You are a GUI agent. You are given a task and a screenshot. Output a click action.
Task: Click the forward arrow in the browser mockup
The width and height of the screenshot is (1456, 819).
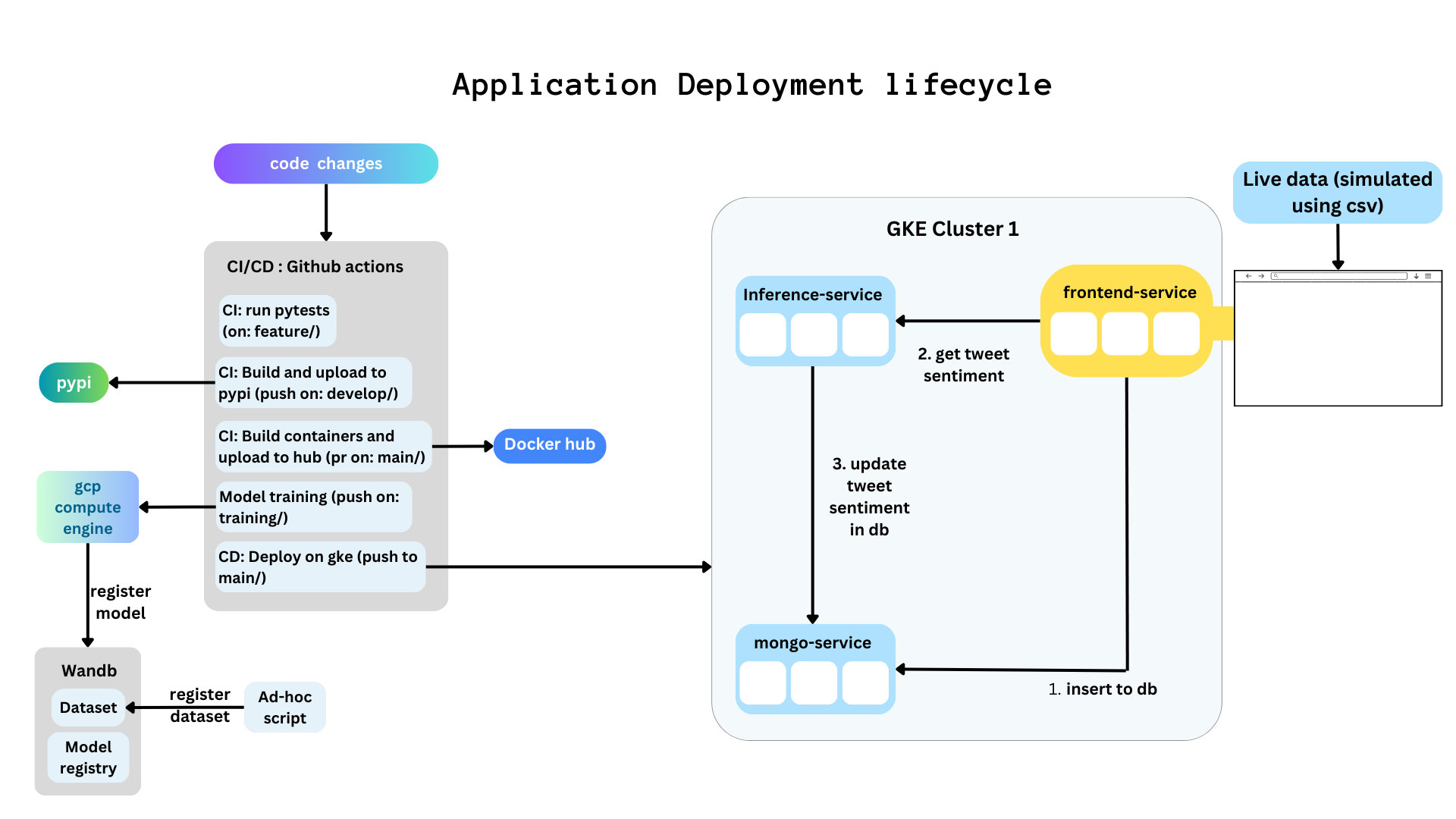coord(1261,275)
